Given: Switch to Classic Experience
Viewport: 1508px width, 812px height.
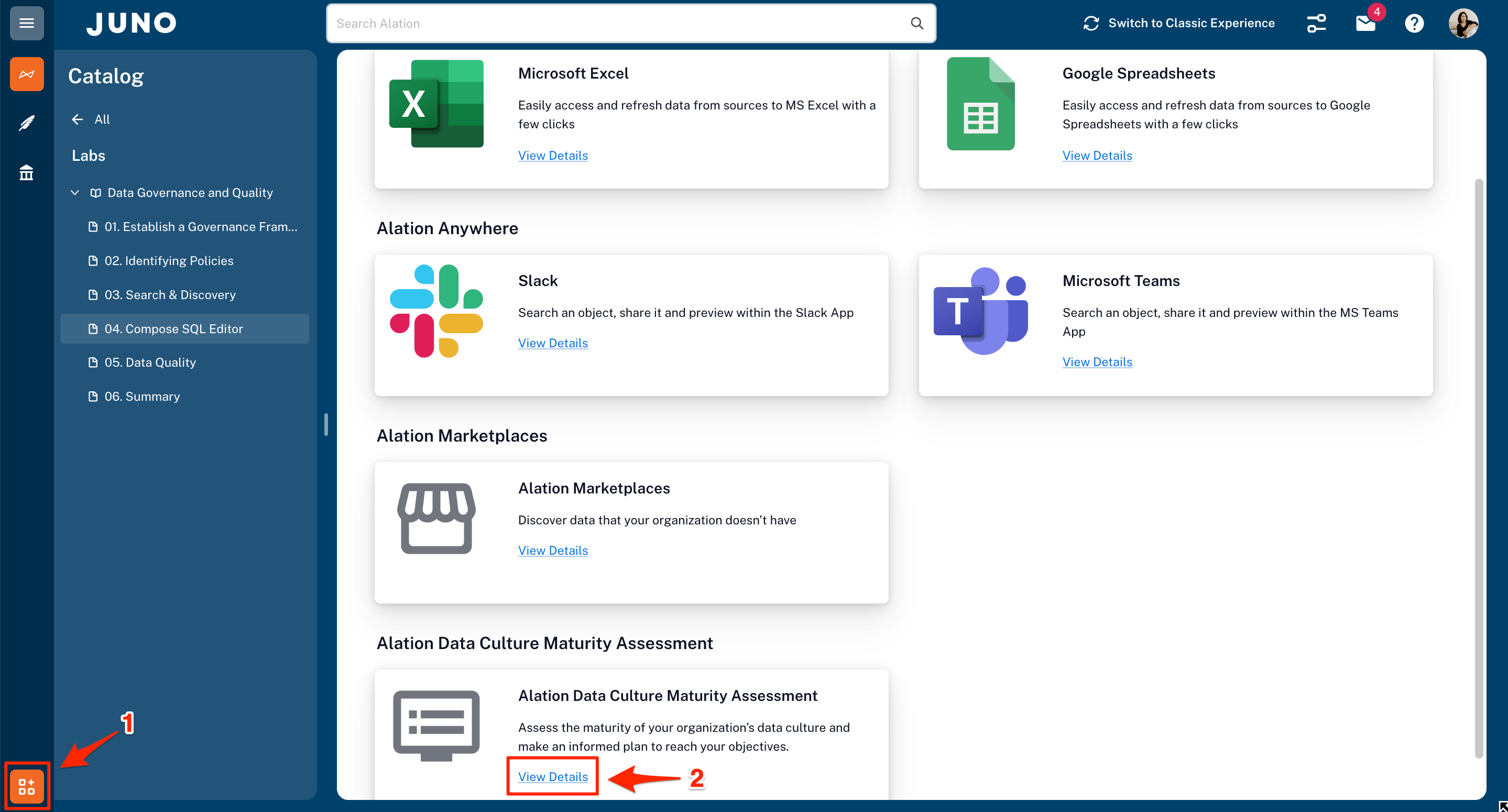Looking at the screenshot, I should point(1179,24).
